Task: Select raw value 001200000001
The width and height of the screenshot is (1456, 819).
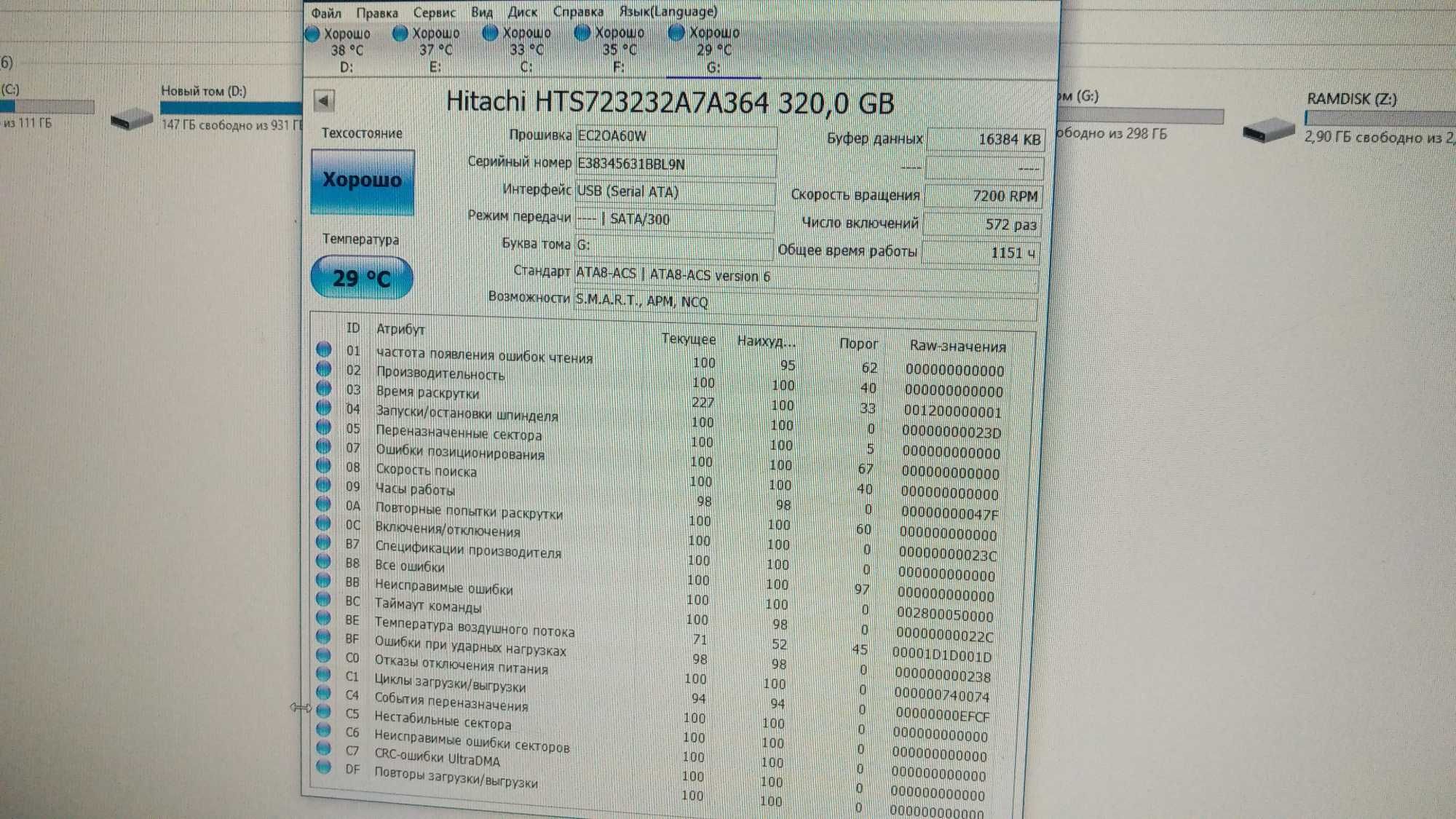Action: coord(952,411)
